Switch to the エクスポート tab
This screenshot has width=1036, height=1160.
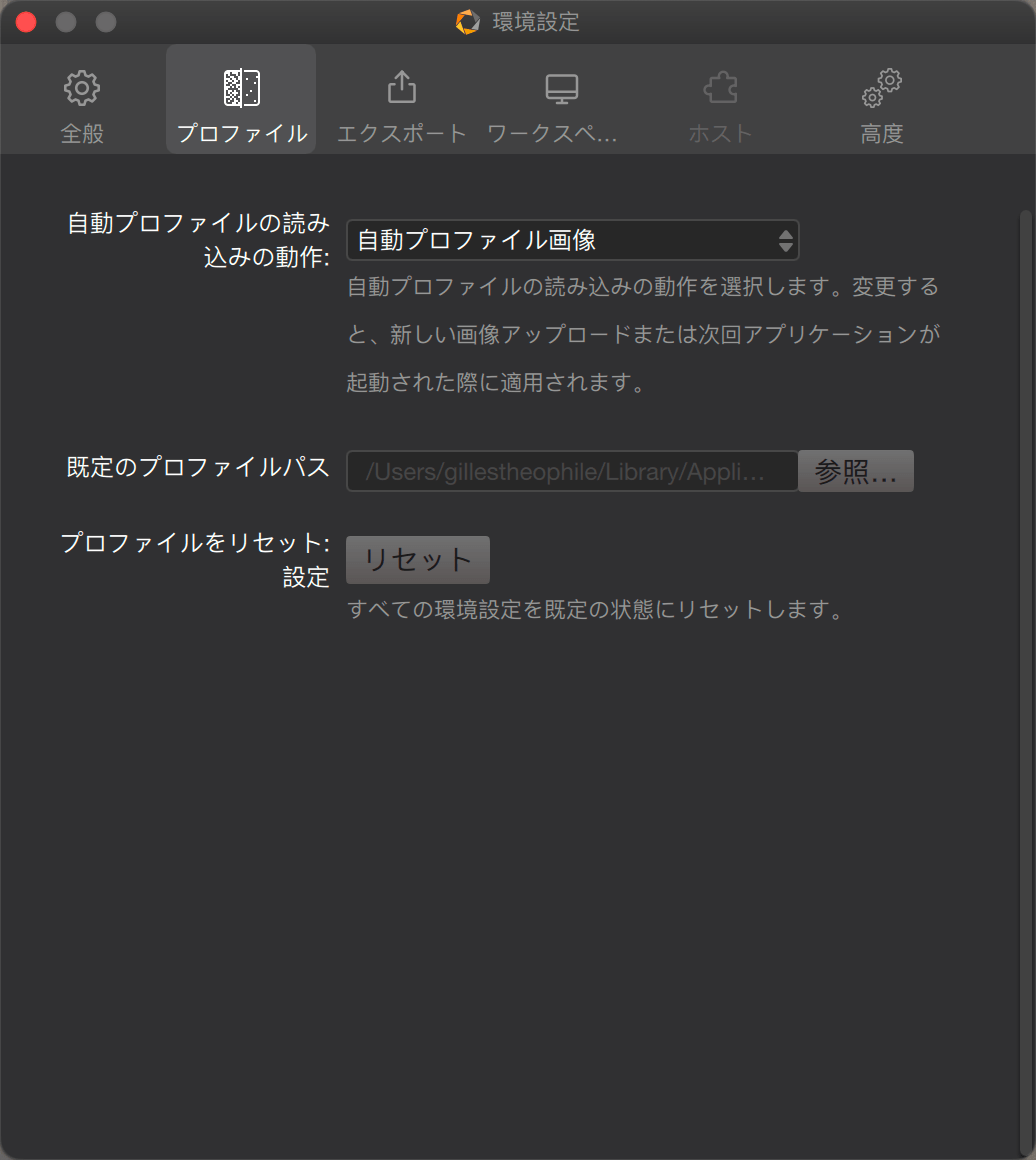tap(402, 105)
